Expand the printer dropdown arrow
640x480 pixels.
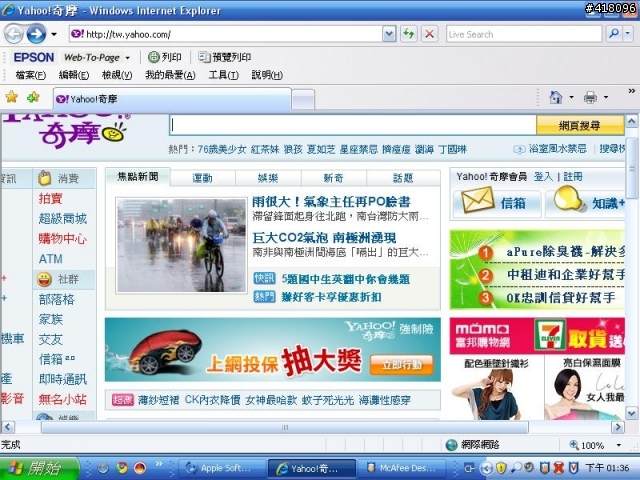606,97
